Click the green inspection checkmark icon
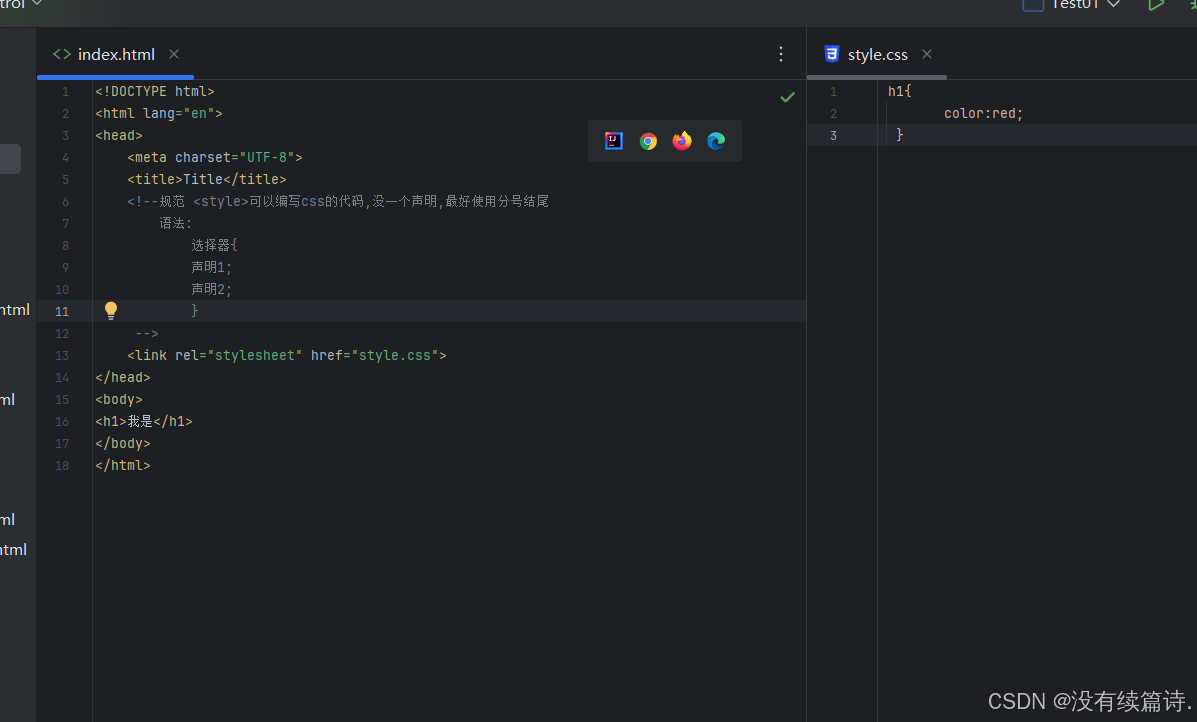 tap(788, 97)
